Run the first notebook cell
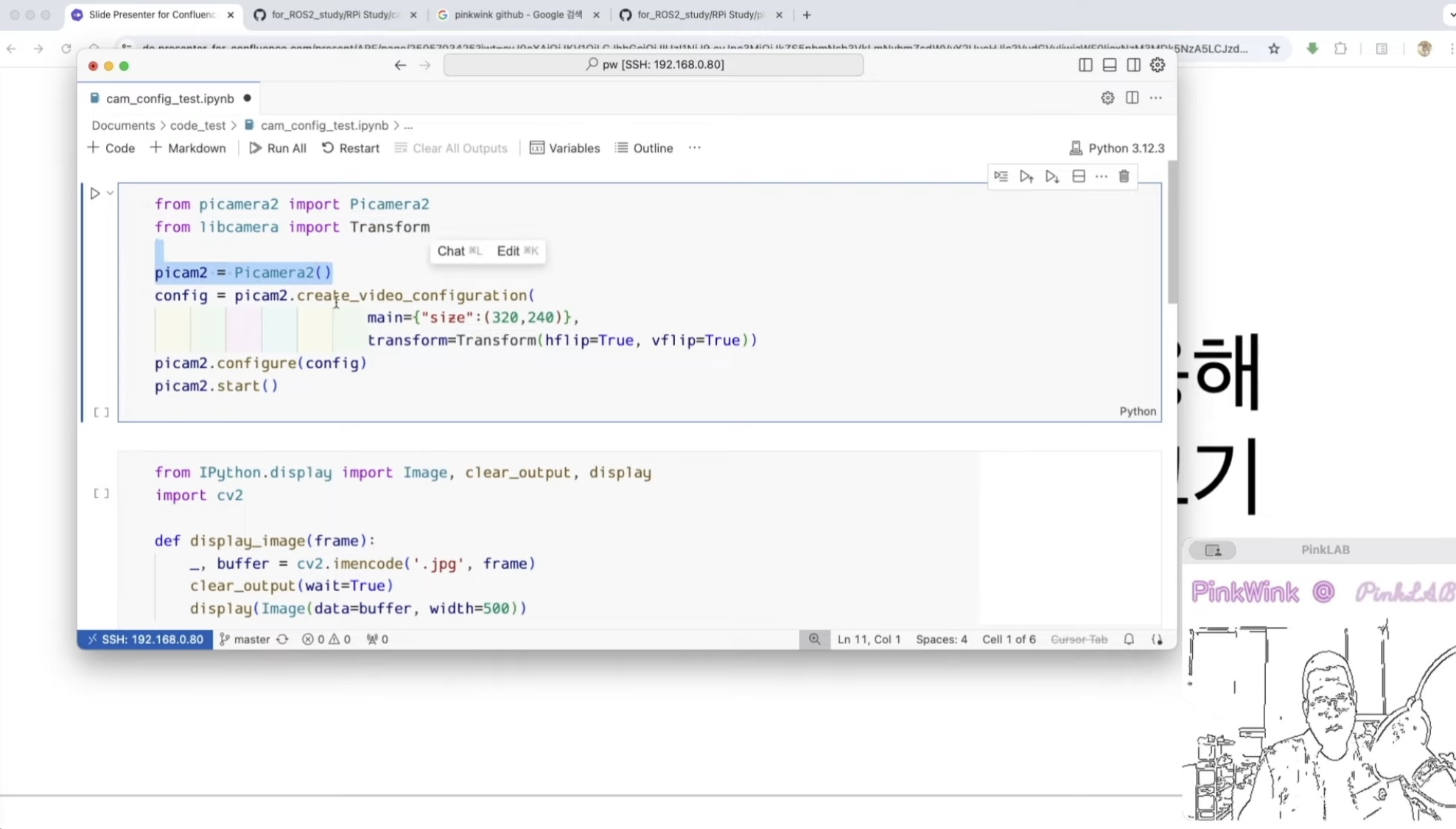Screen dimensions: 1456x829 [x=95, y=193]
